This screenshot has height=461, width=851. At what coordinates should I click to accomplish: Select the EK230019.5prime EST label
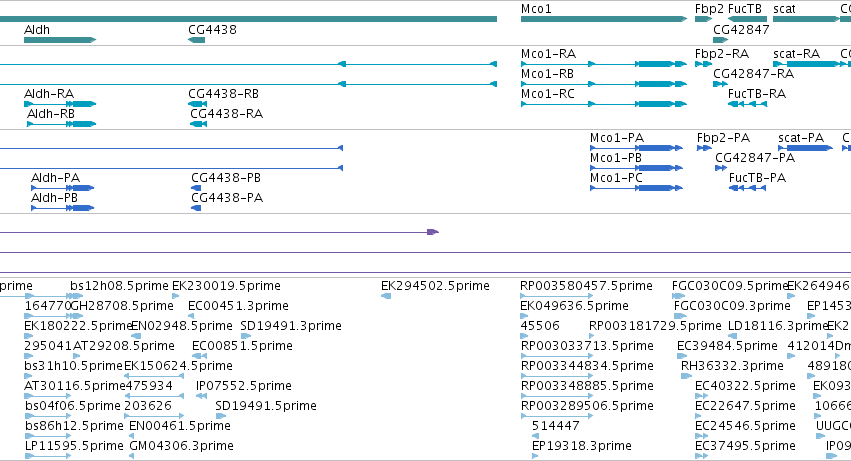click(x=226, y=286)
